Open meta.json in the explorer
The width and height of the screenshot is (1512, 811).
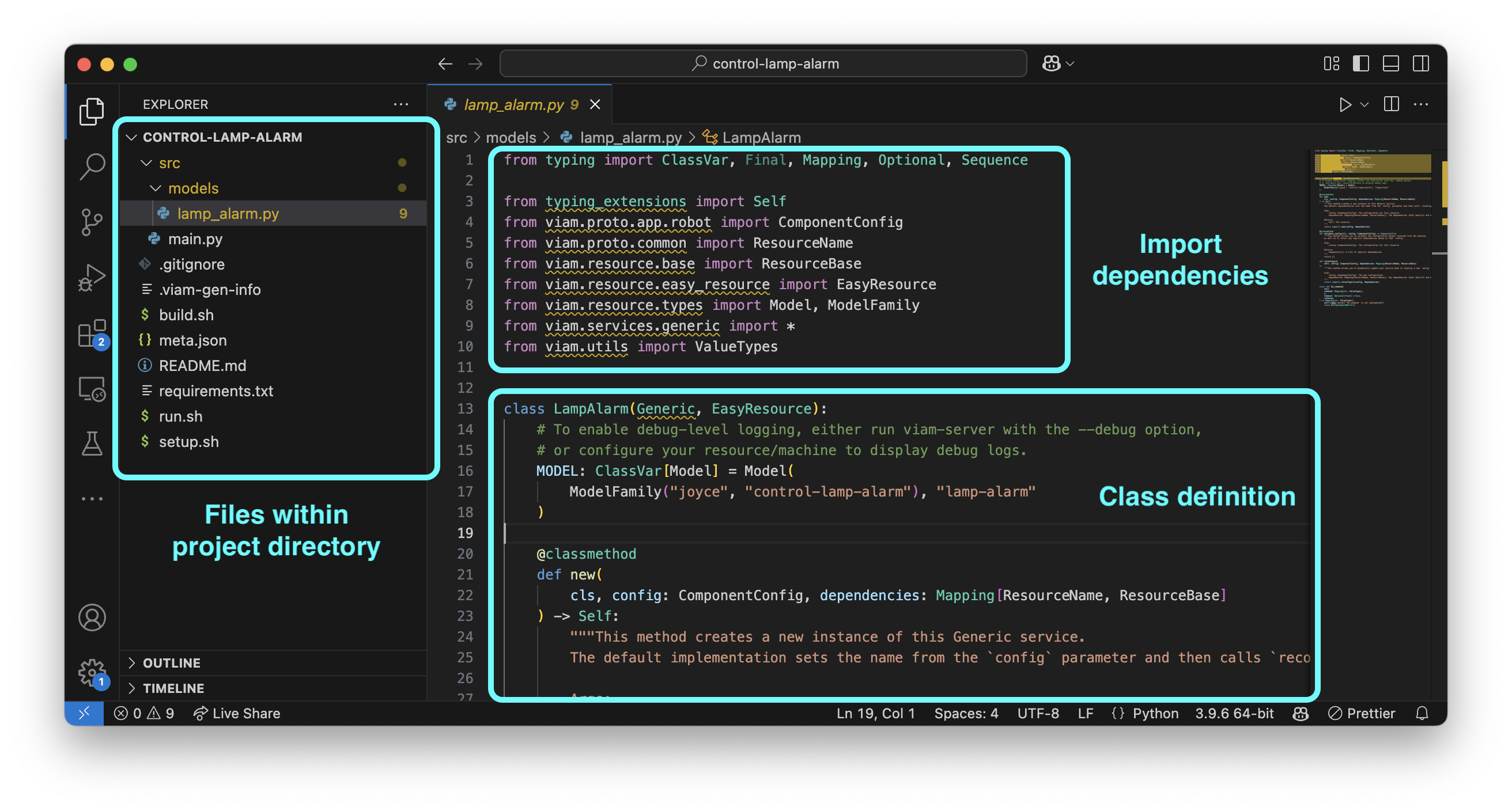[x=273, y=340]
